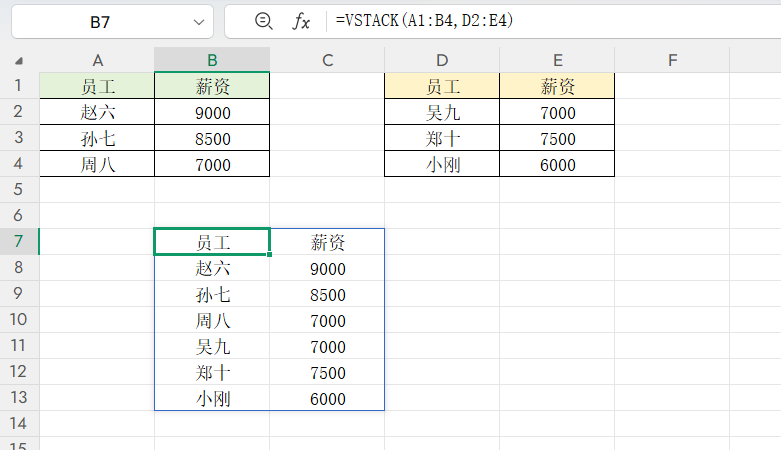Click cell B10 containing 周八
The image size is (781, 450).
[212, 319]
